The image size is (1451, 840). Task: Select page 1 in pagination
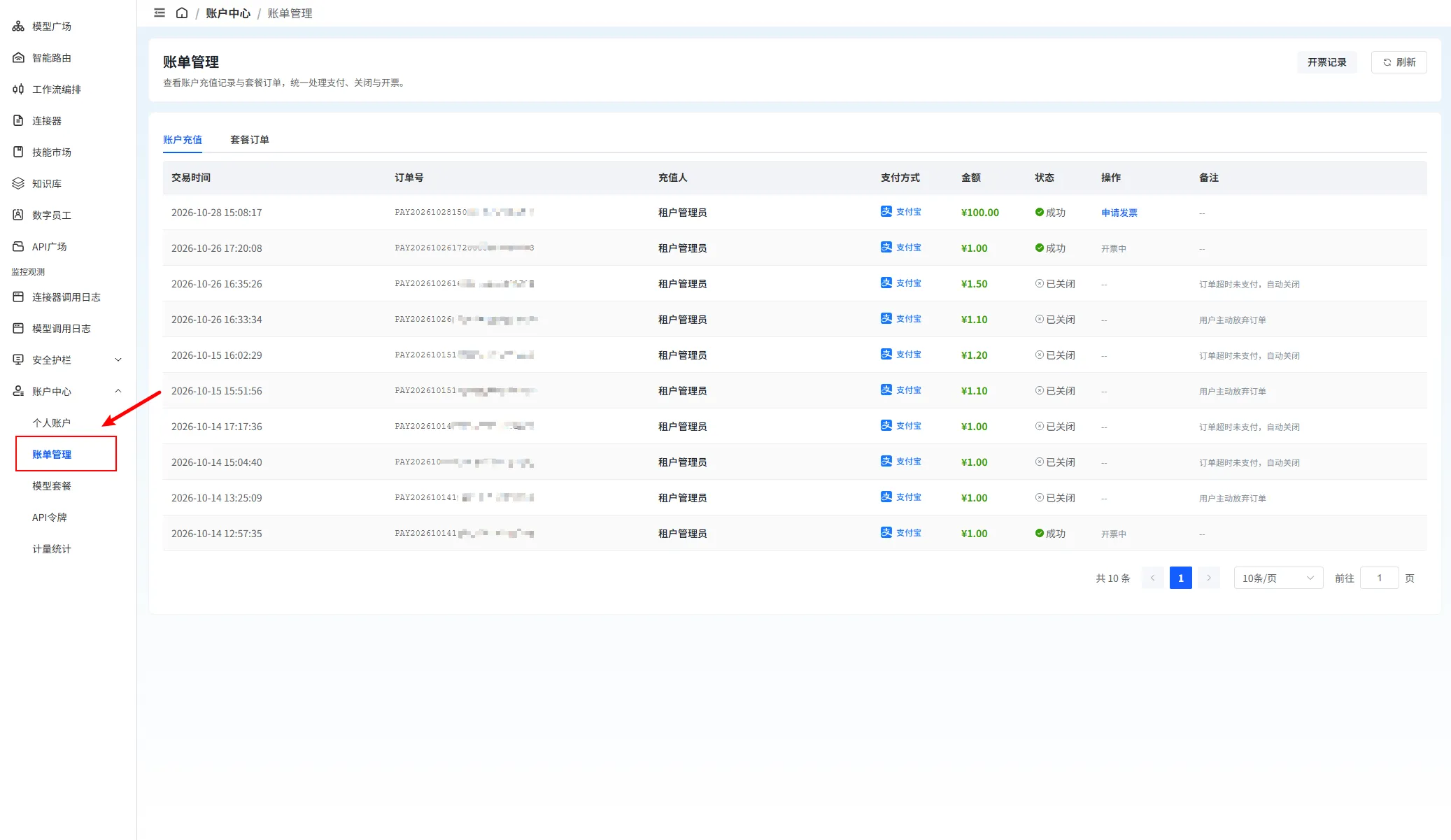pyautogui.click(x=1180, y=578)
